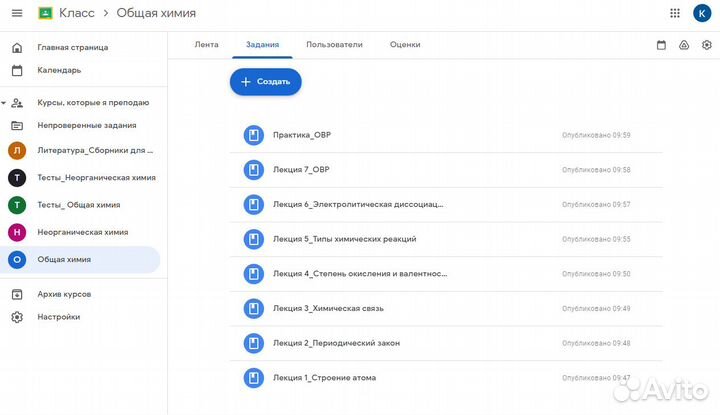Image resolution: width=720 pixels, height=415 pixels.
Task: Open Настройки in the sidebar
Action: [59, 317]
